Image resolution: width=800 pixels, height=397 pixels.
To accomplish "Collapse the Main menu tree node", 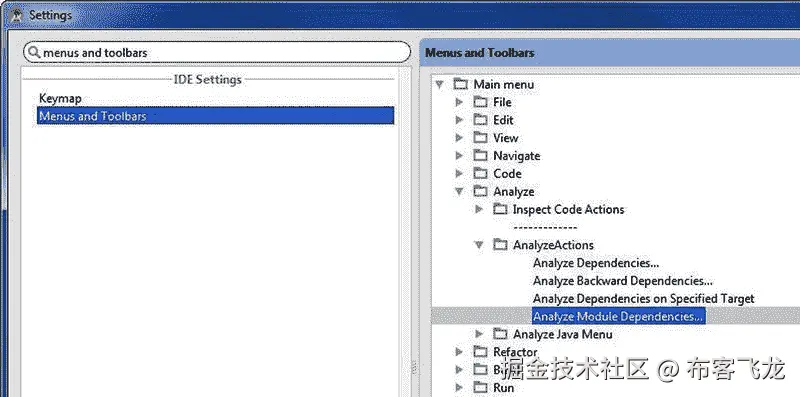I will point(439,84).
